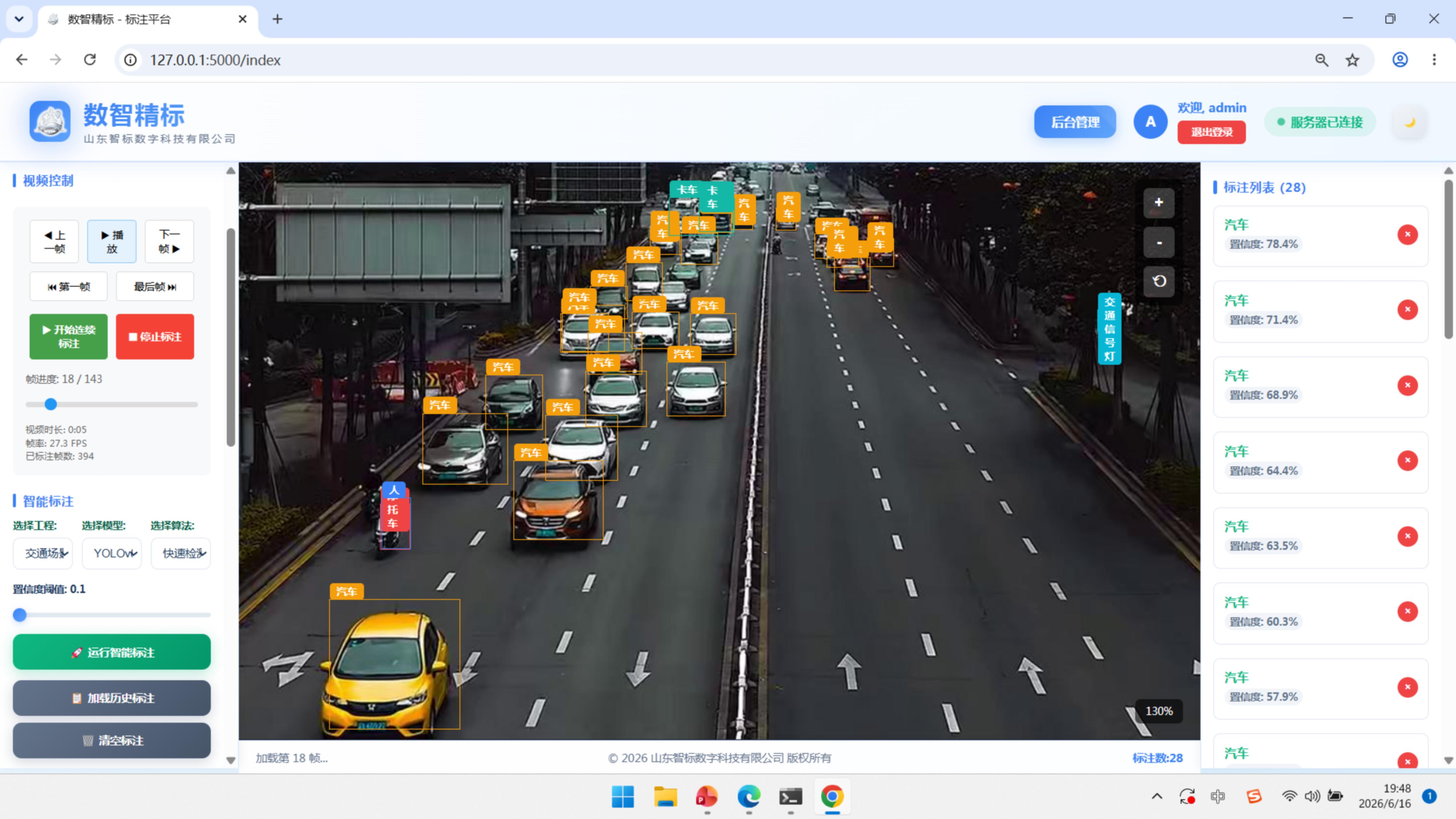Delete the 60.3% confidence 汽车 item
Viewport: 1456px width, 819px height.
click(x=1407, y=612)
